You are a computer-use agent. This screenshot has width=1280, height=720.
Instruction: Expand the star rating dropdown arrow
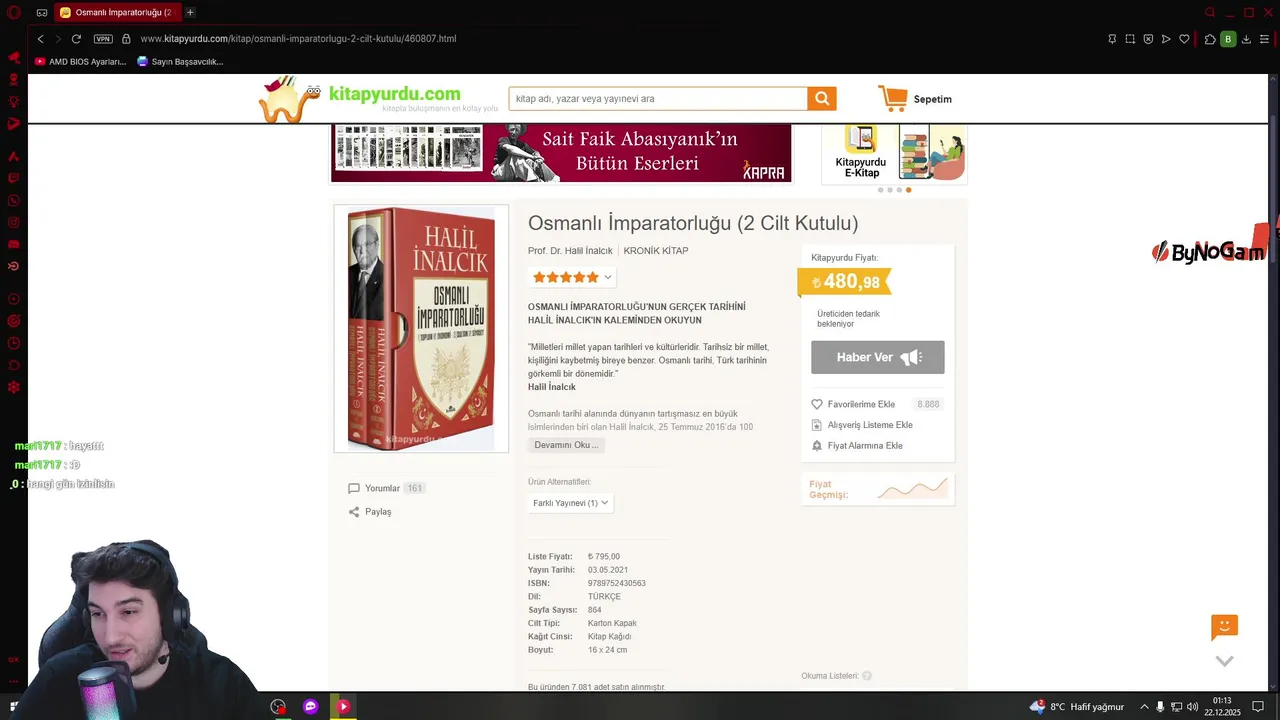click(607, 277)
